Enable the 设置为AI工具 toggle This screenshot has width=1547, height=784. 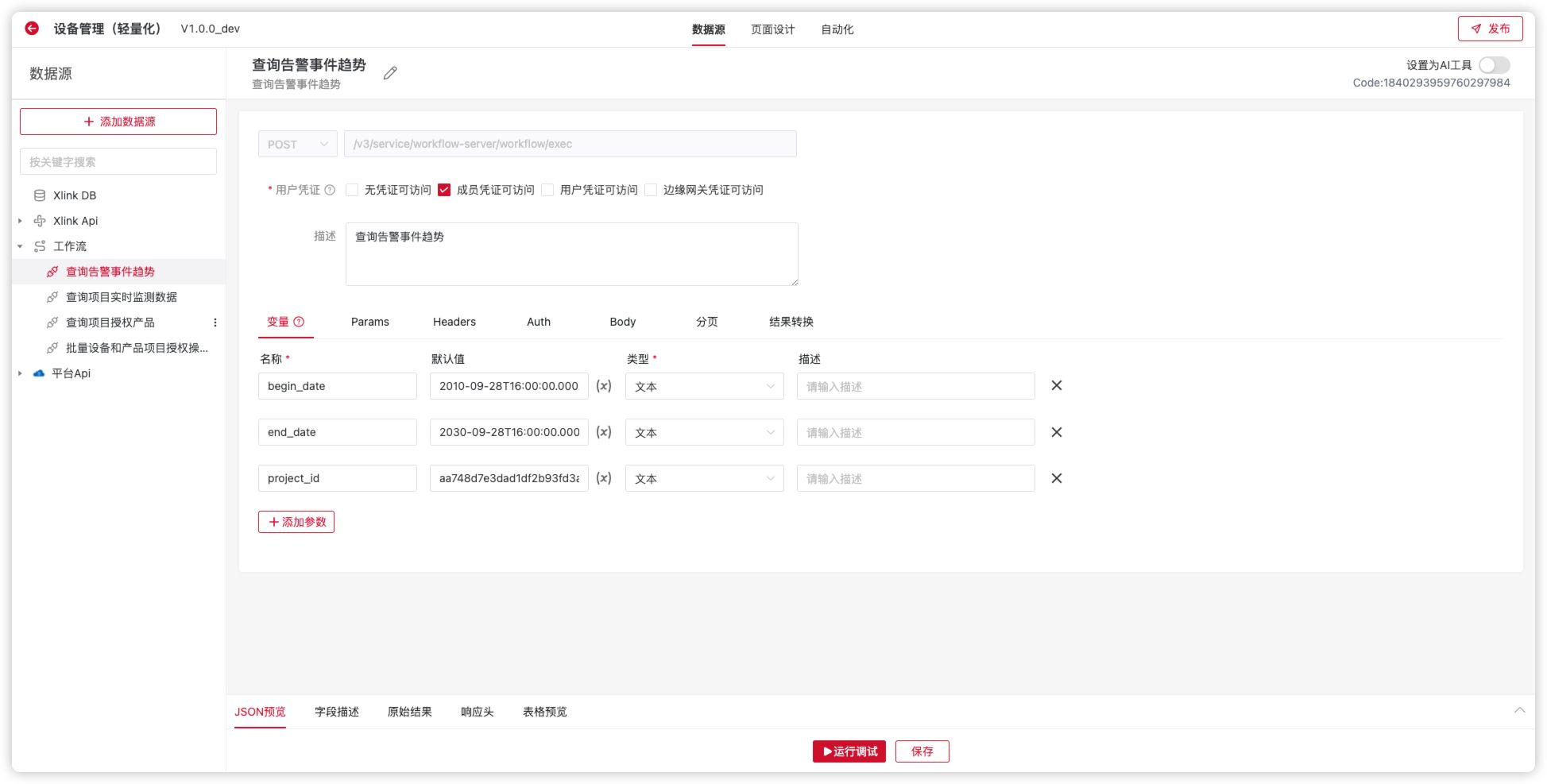[x=1494, y=65]
